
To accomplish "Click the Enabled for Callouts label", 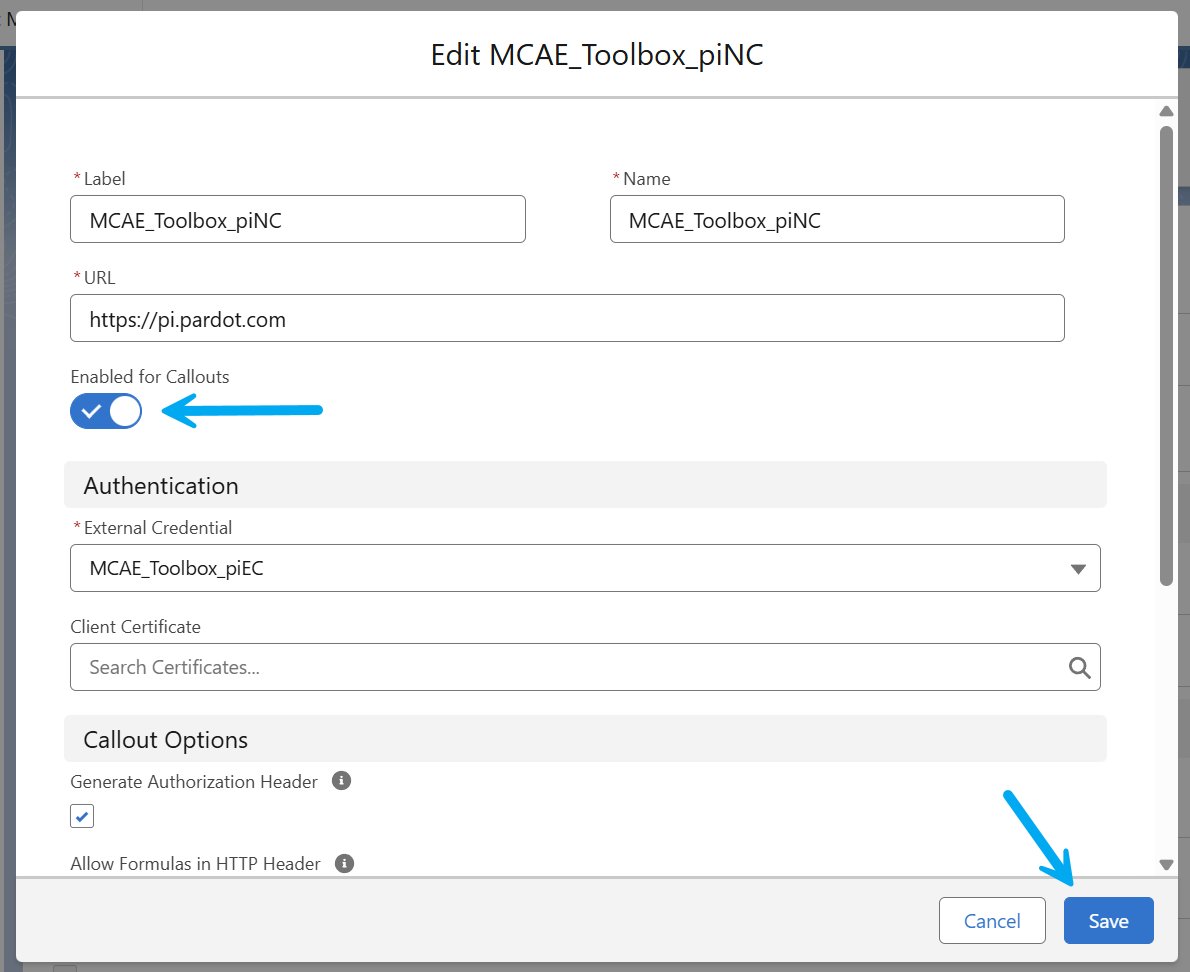I will pyautogui.click(x=150, y=376).
